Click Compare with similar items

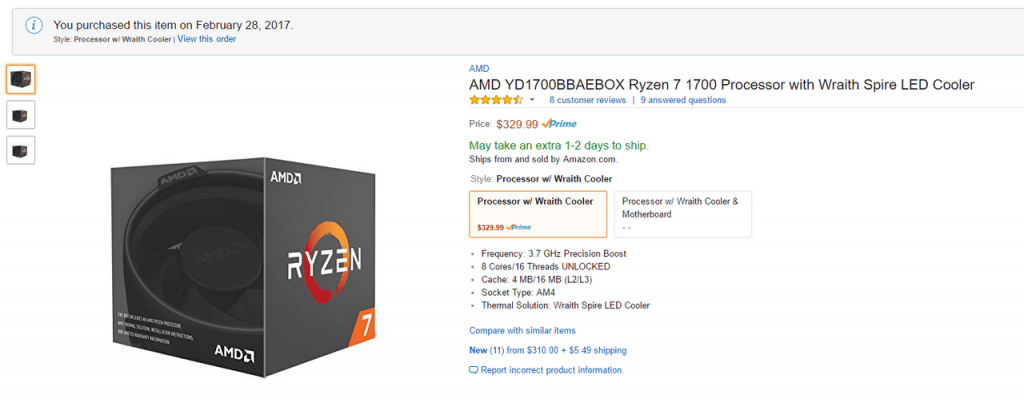click(522, 330)
